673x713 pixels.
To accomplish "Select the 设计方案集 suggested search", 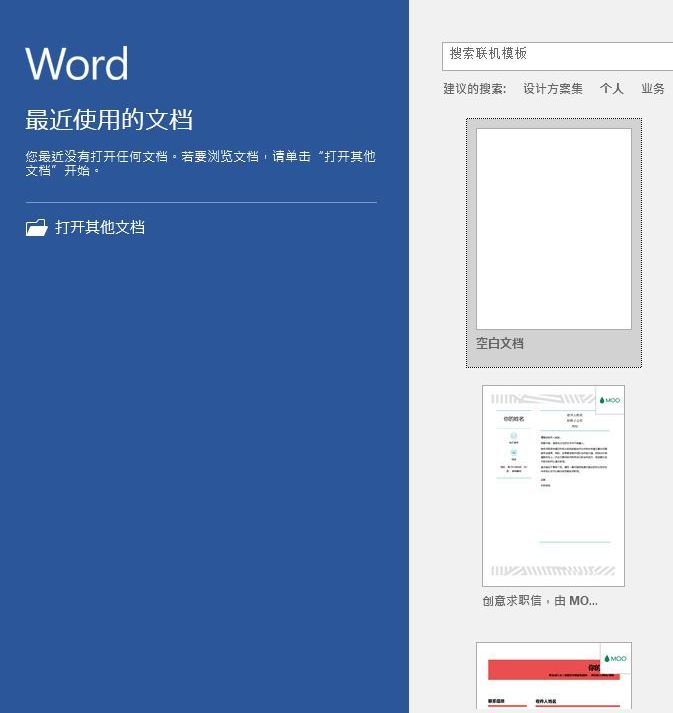I will (552, 89).
